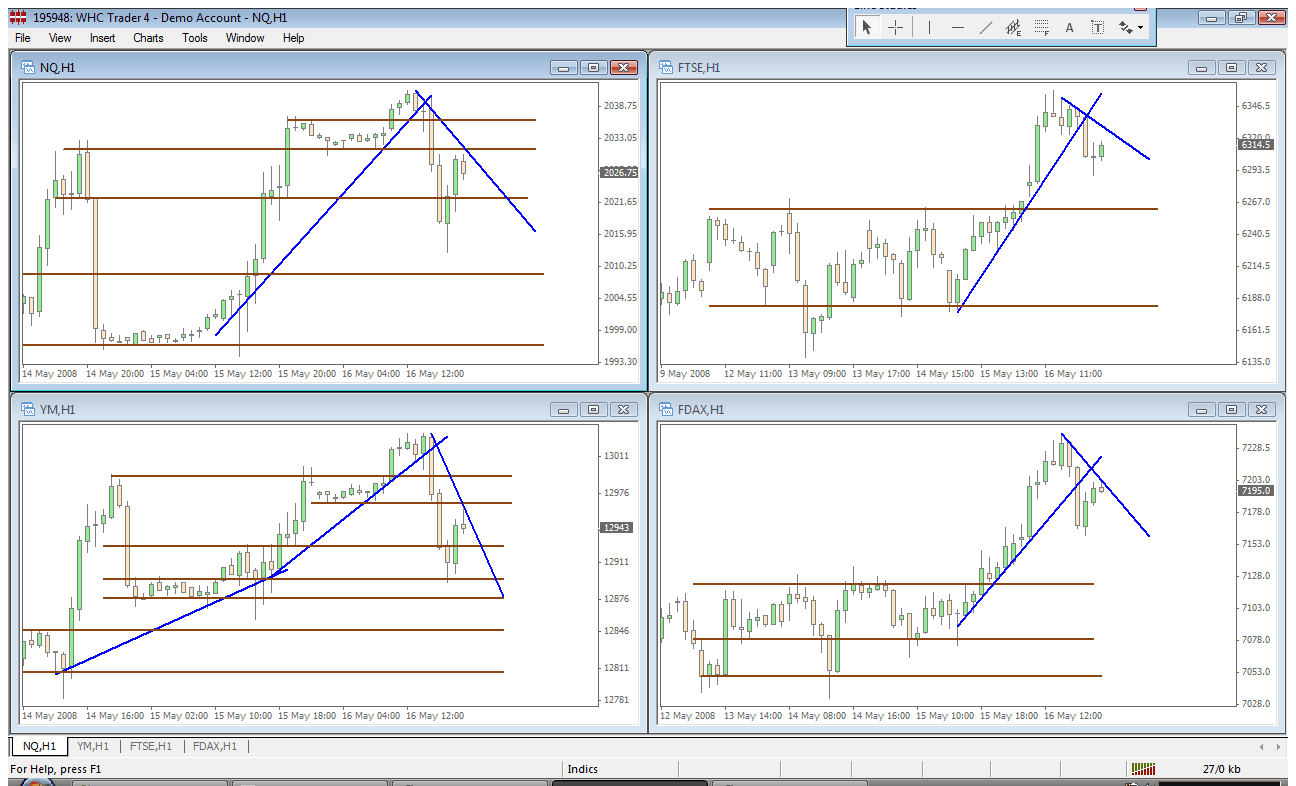This screenshot has width=1296, height=786.
Task: Click the 27/0 kb traffic indicator
Action: [x=1221, y=769]
